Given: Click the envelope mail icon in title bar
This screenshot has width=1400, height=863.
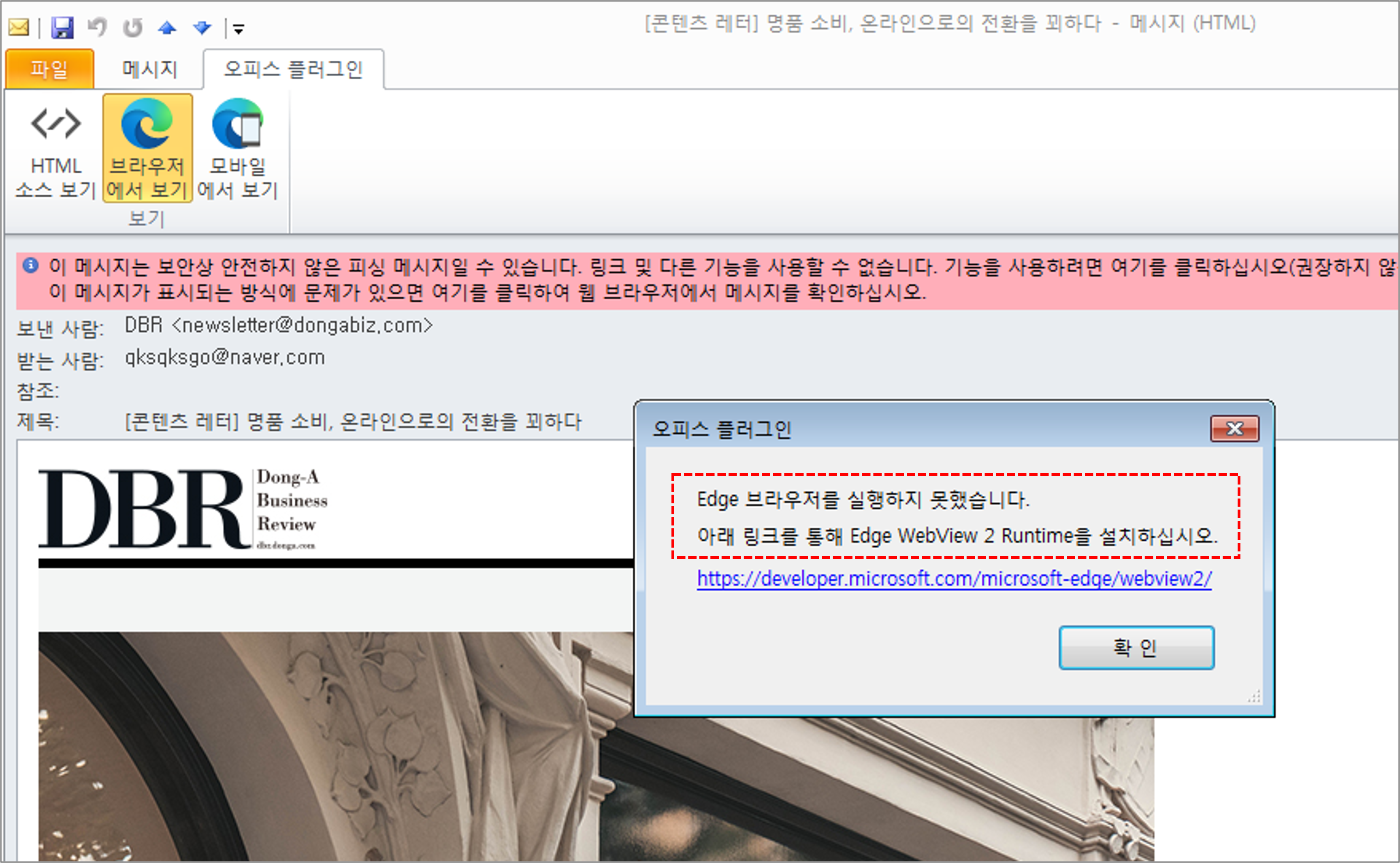Looking at the screenshot, I should 19,27.
